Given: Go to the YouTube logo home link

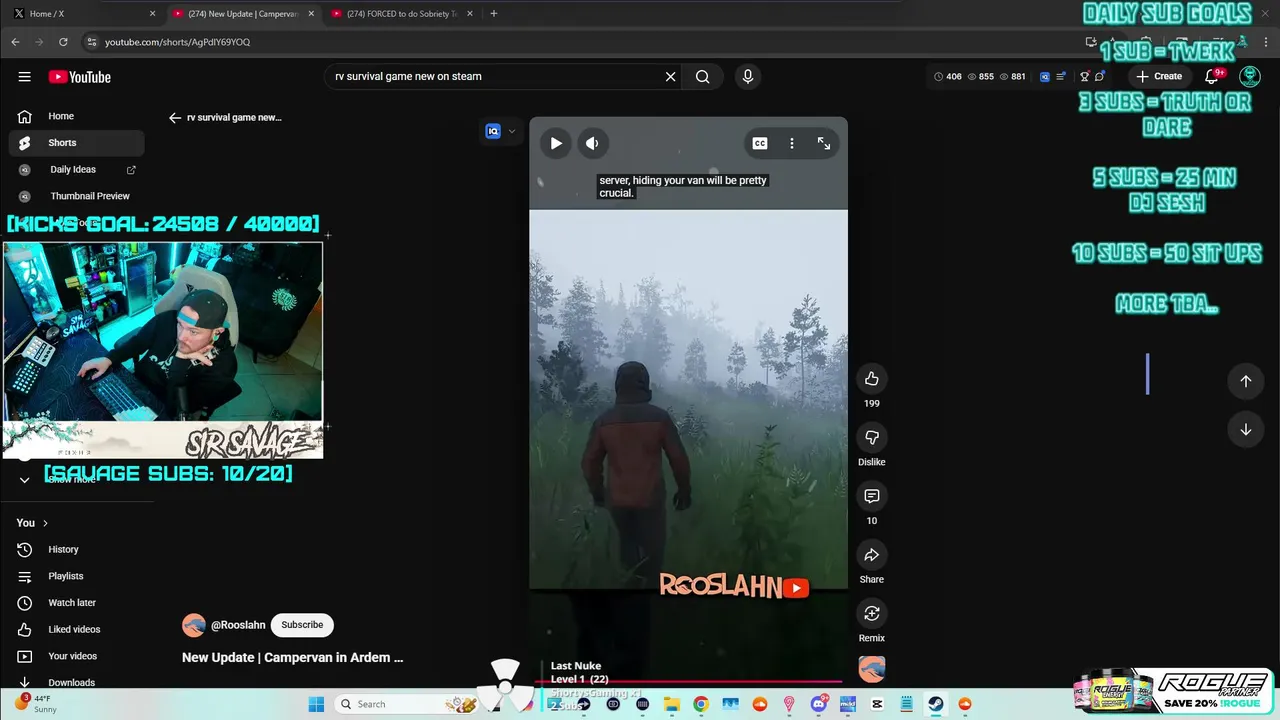Looking at the screenshot, I should pyautogui.click(x=80, y=77).
